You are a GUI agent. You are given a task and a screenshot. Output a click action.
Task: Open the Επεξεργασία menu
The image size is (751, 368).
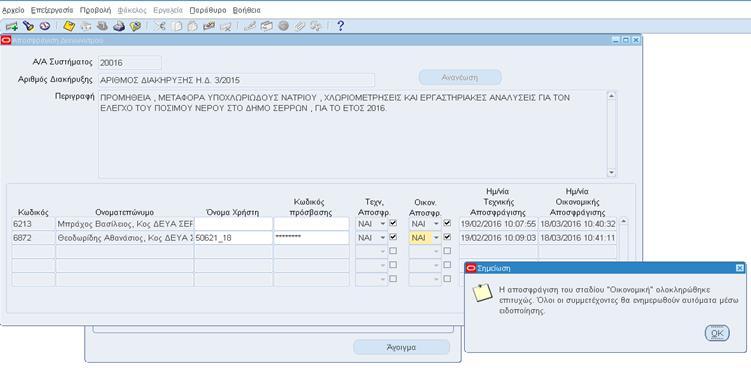(52, 10)
